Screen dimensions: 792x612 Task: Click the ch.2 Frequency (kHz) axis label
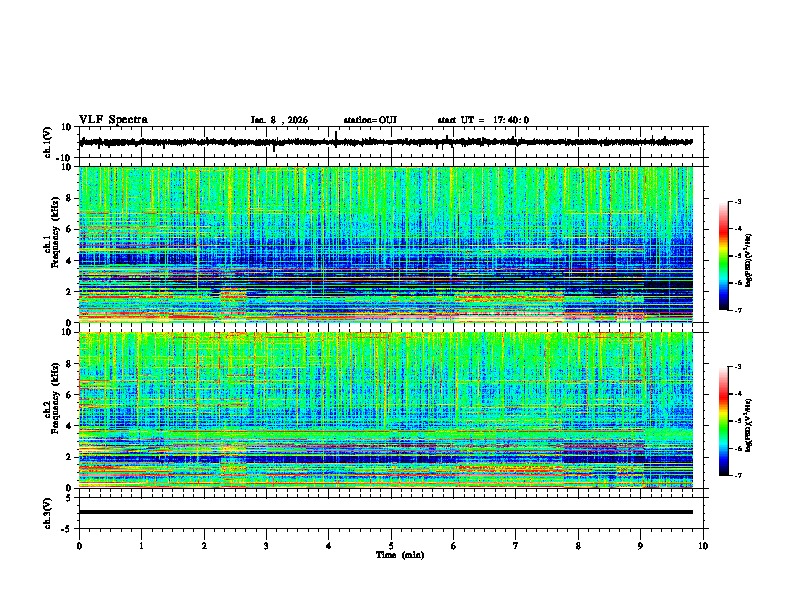point(51,398)
